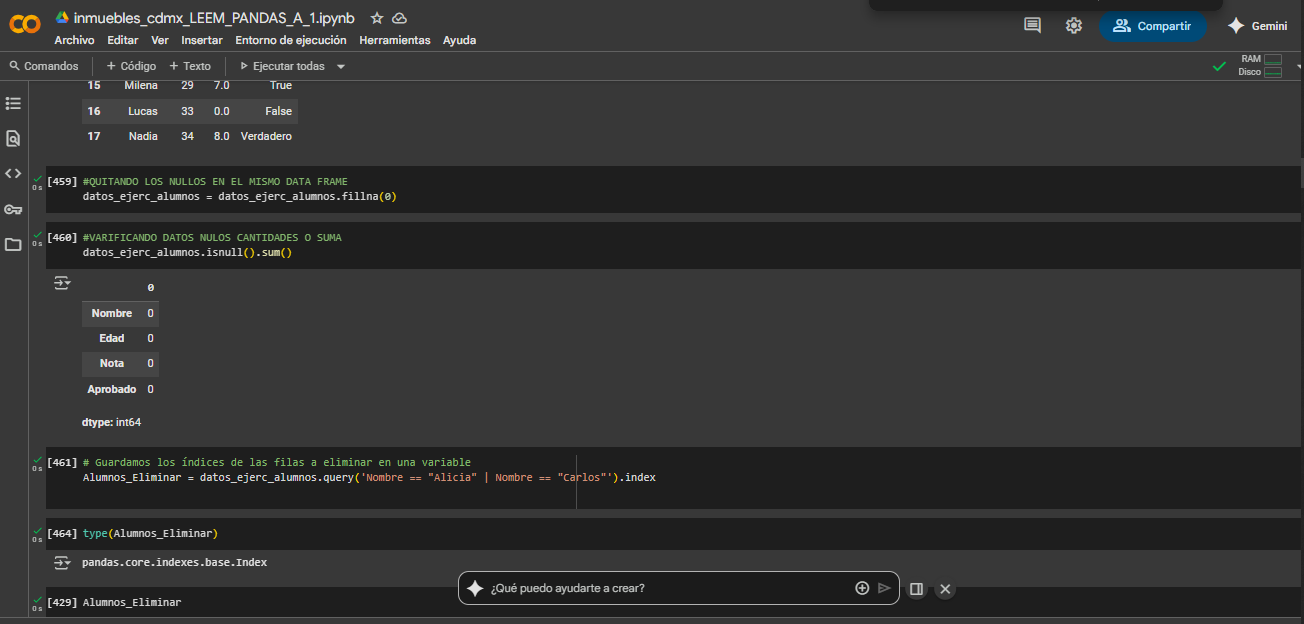
Task: Open the secrets key sidebar icon
Action: [13, 209]
